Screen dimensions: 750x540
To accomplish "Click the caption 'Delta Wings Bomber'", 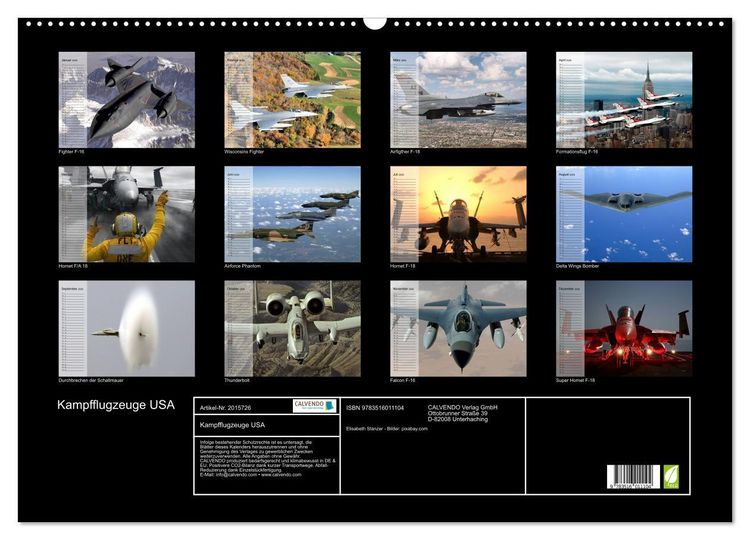I will tap(577, 266).
